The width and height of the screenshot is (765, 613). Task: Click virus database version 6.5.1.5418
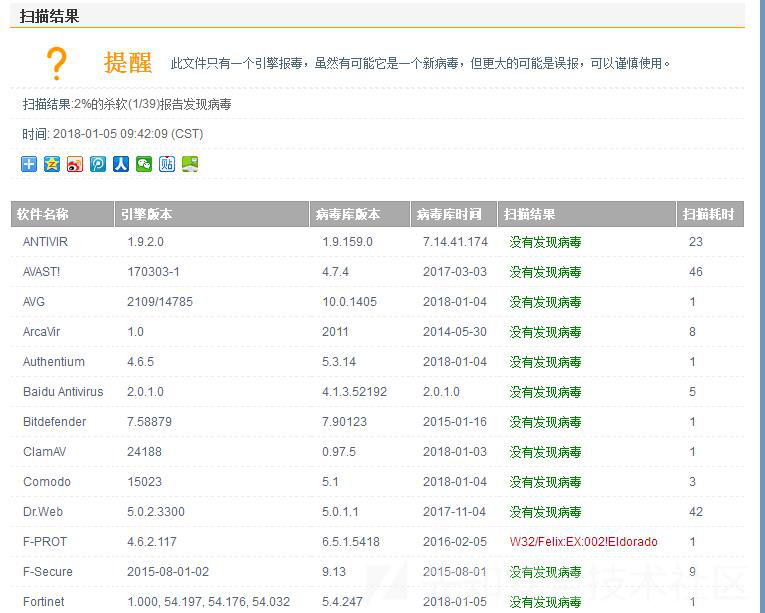[351, 542]
